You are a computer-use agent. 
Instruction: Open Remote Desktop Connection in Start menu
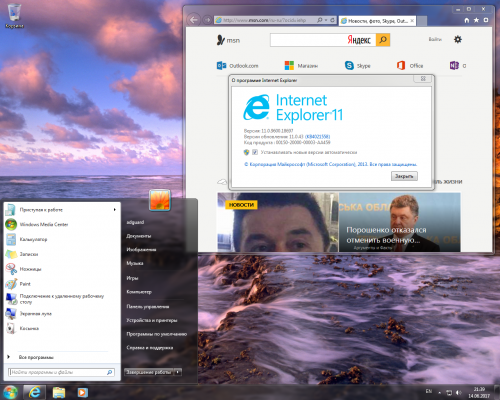[x=62, y=299]
